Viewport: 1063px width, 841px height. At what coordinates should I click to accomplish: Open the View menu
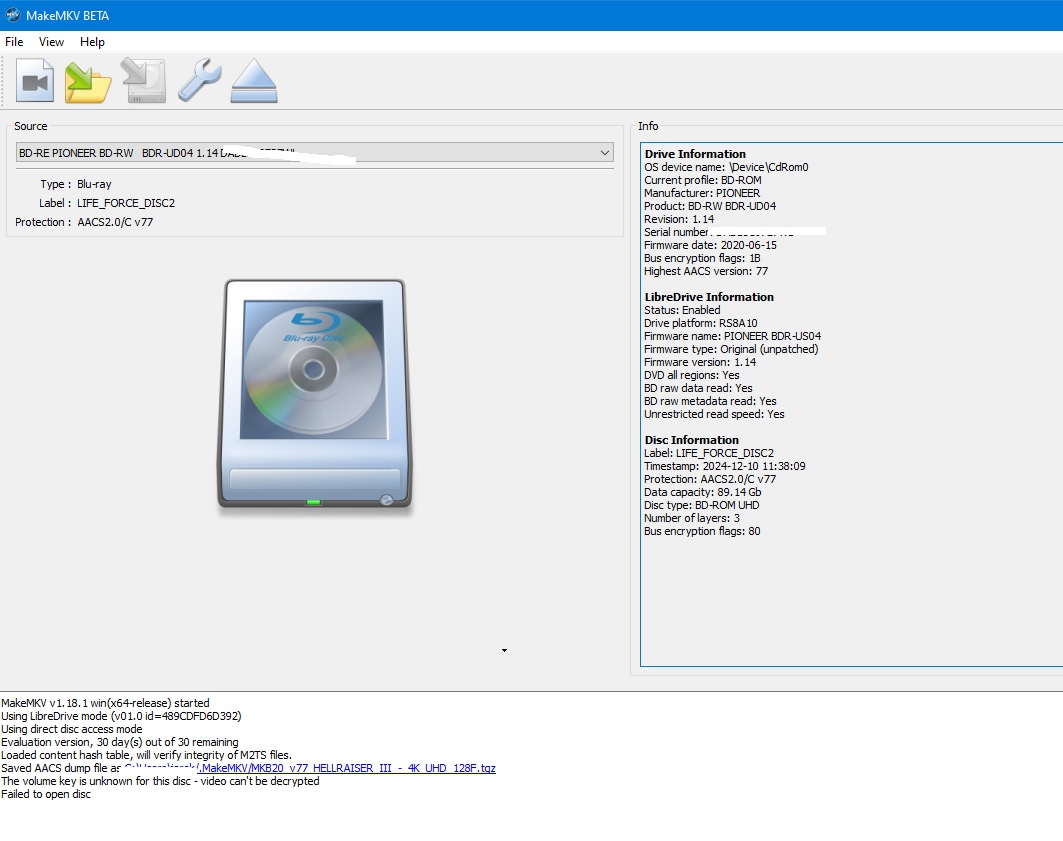[x=52, y=41]
